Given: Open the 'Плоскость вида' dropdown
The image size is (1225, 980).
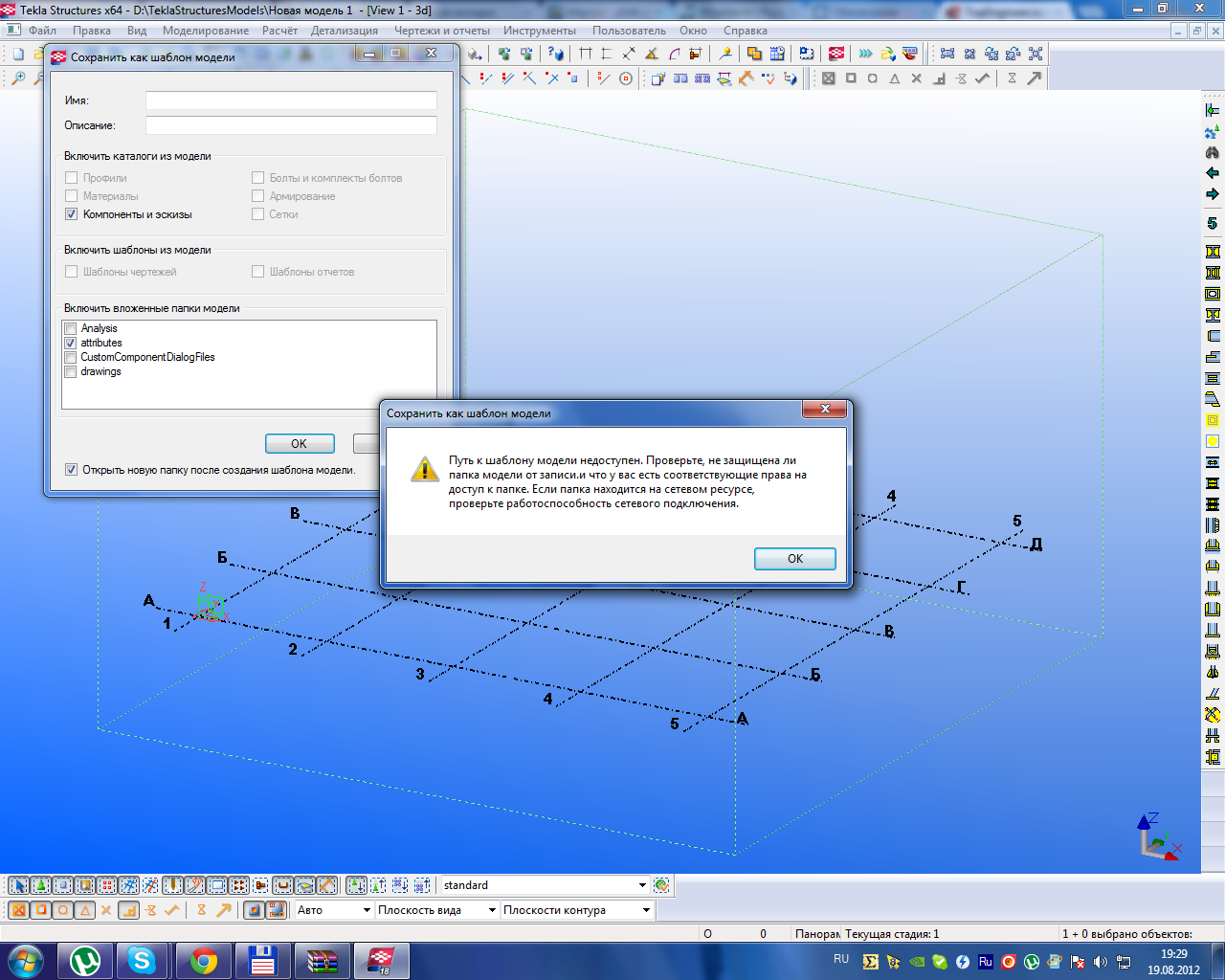Looking at the screenshot, I should click(x=492, y=910).
